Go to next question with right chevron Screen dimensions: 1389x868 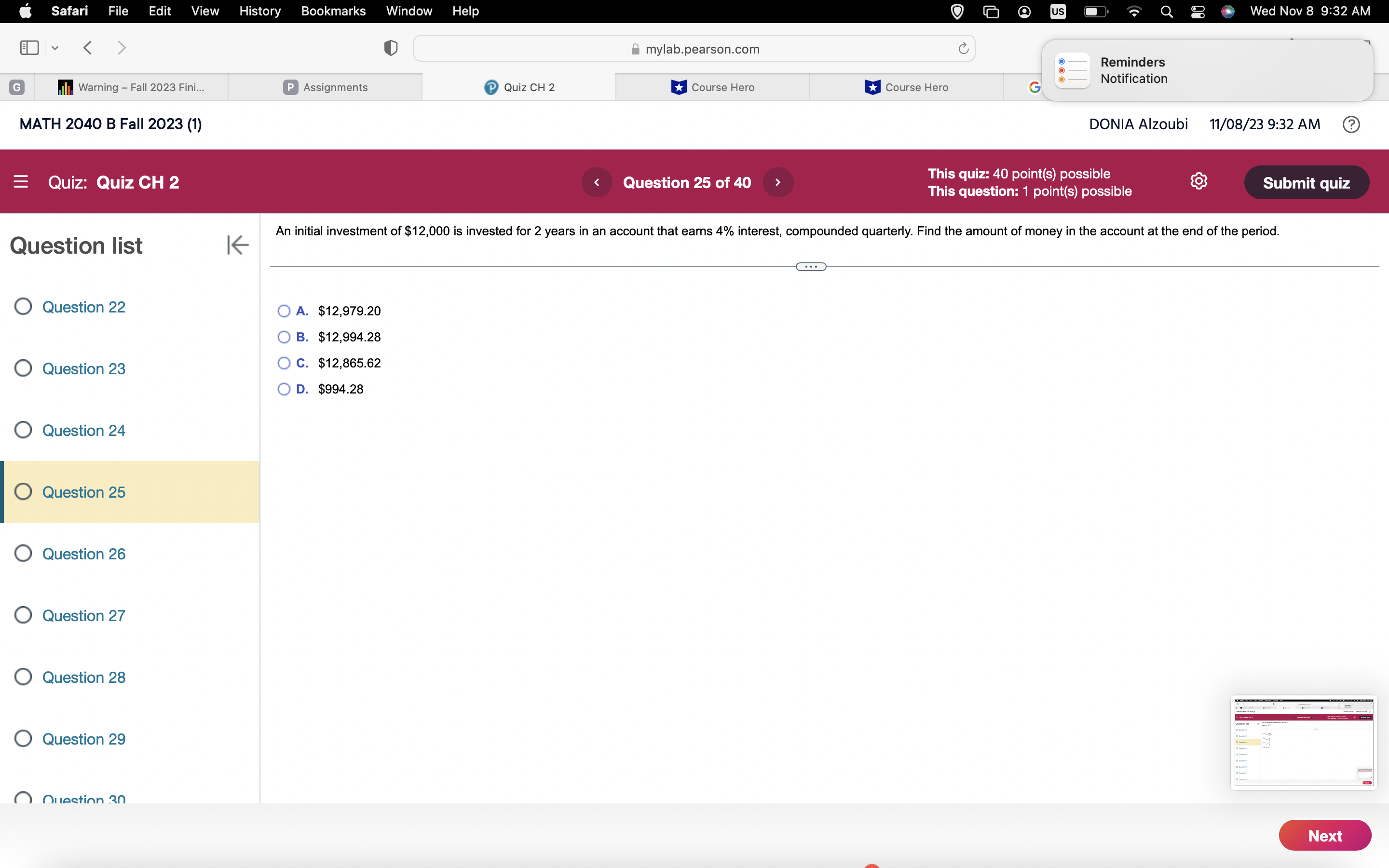click(x=778, y=182)
